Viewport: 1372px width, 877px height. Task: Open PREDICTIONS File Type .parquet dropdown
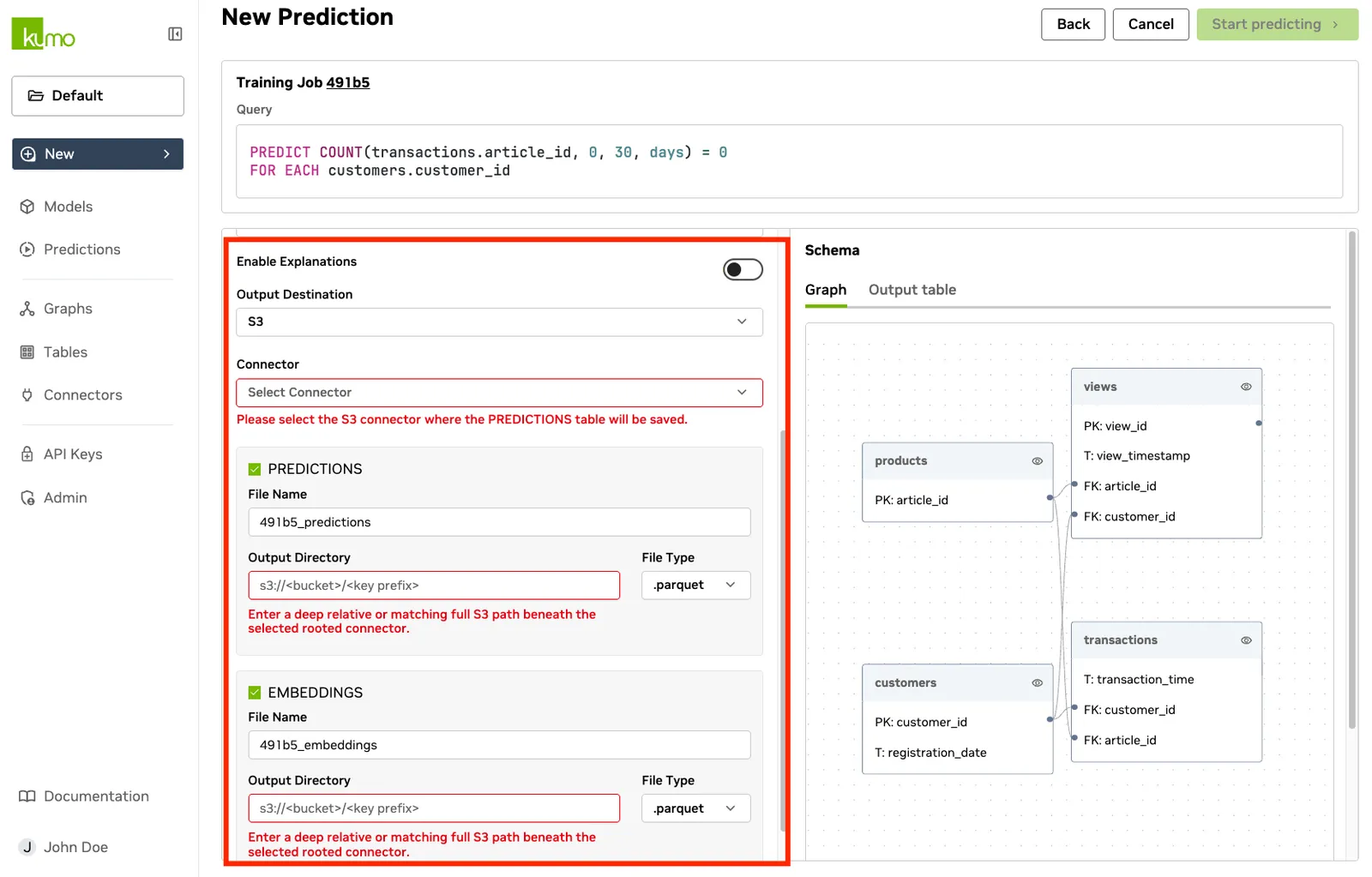click(695, 586)
